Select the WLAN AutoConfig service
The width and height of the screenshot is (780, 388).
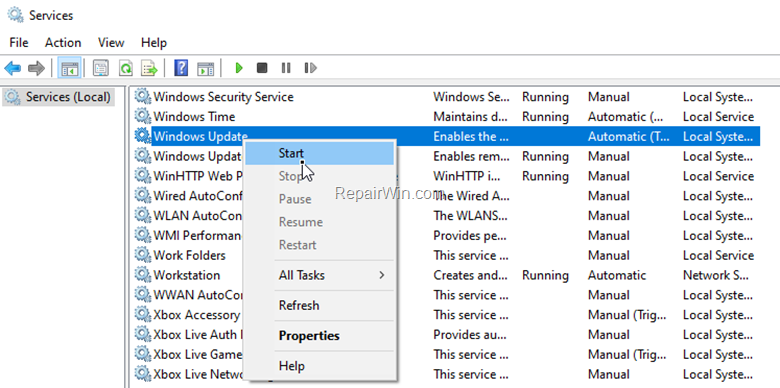click(446, 215)
